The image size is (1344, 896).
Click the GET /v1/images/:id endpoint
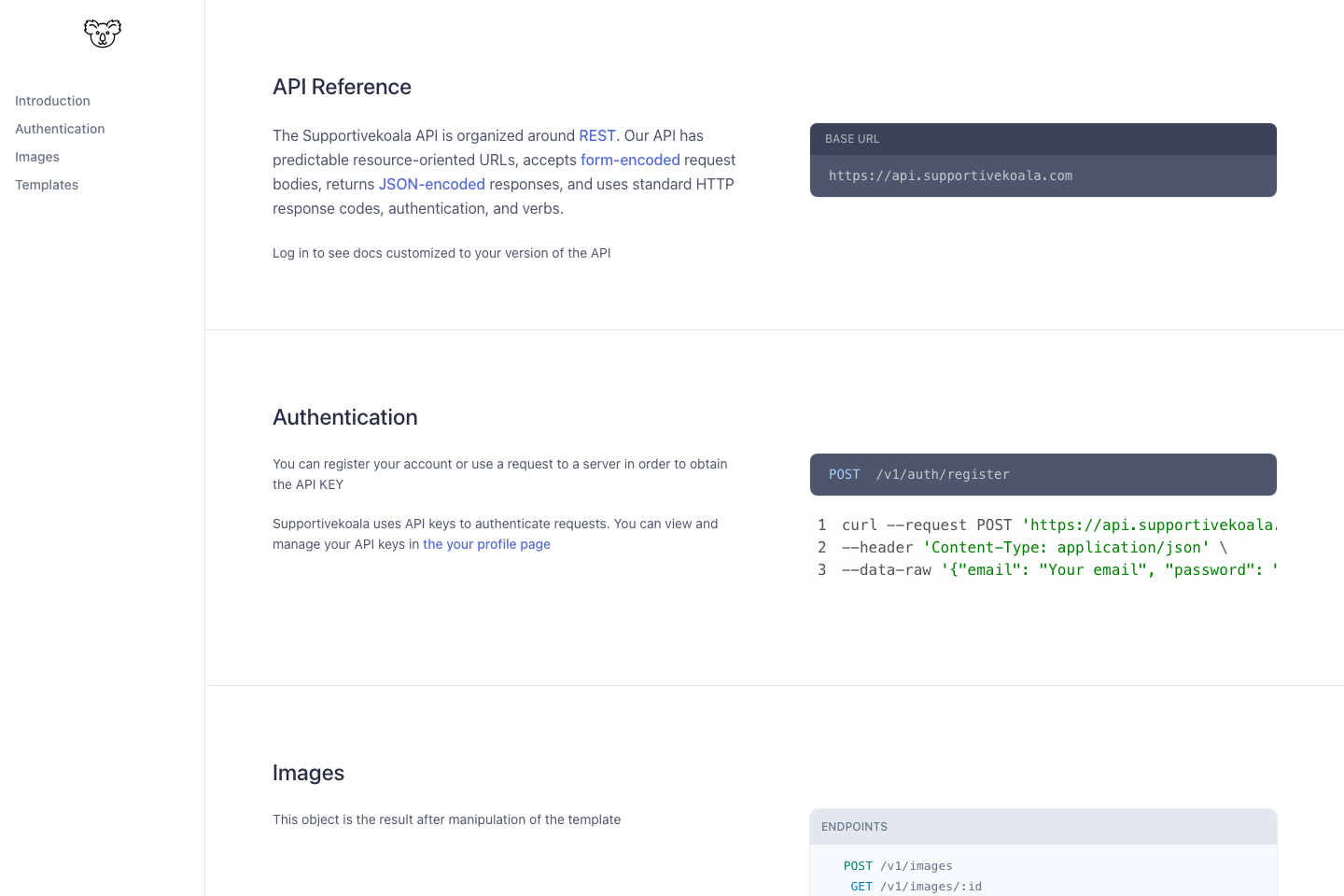[x=917, y=887]
